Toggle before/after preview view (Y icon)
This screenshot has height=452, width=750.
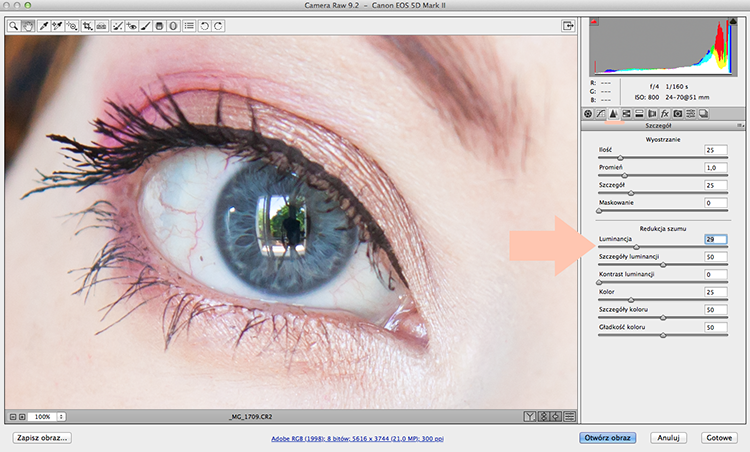point(529,417)
